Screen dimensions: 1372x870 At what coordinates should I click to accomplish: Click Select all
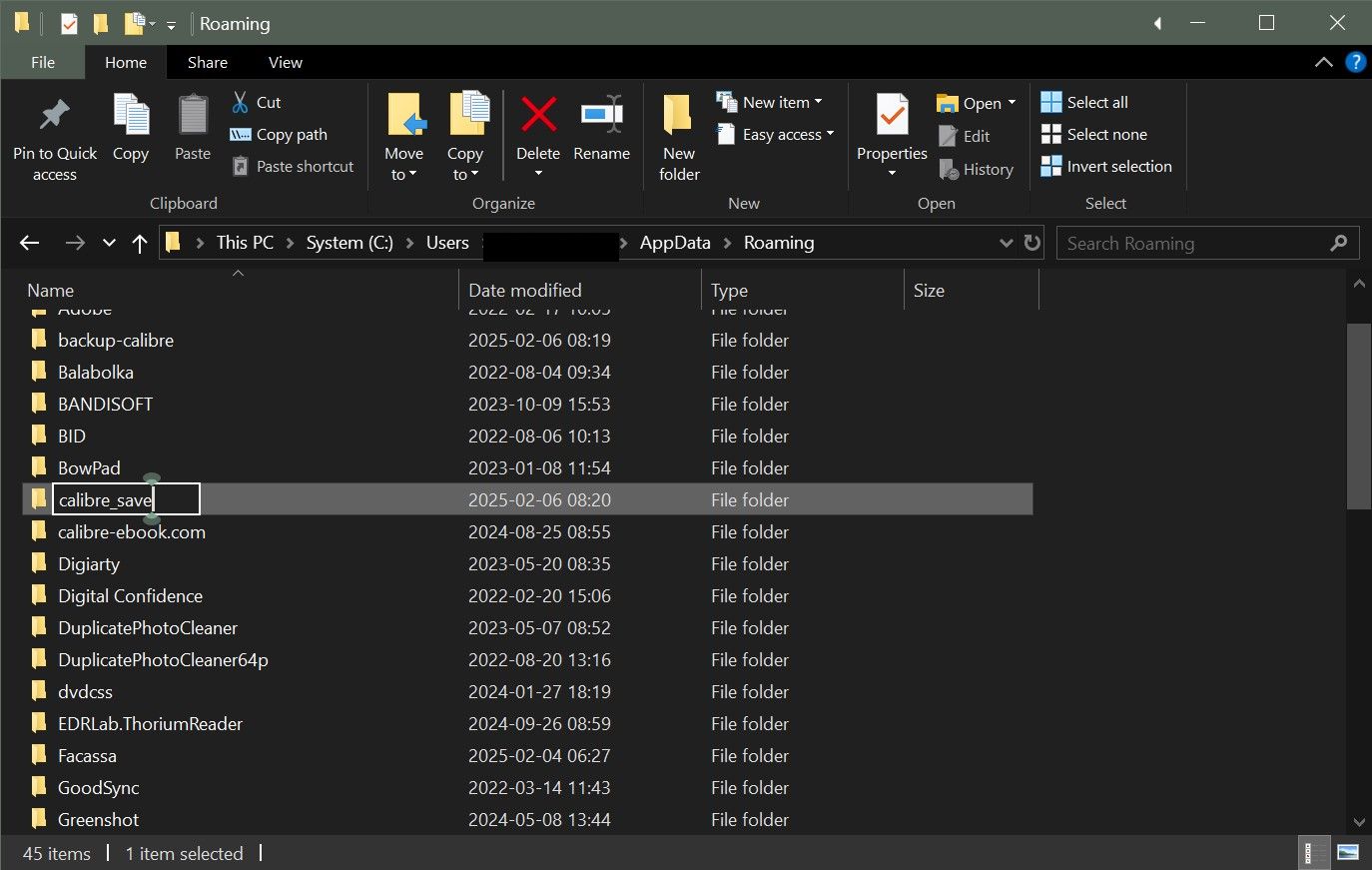(x=1084, y=102)
